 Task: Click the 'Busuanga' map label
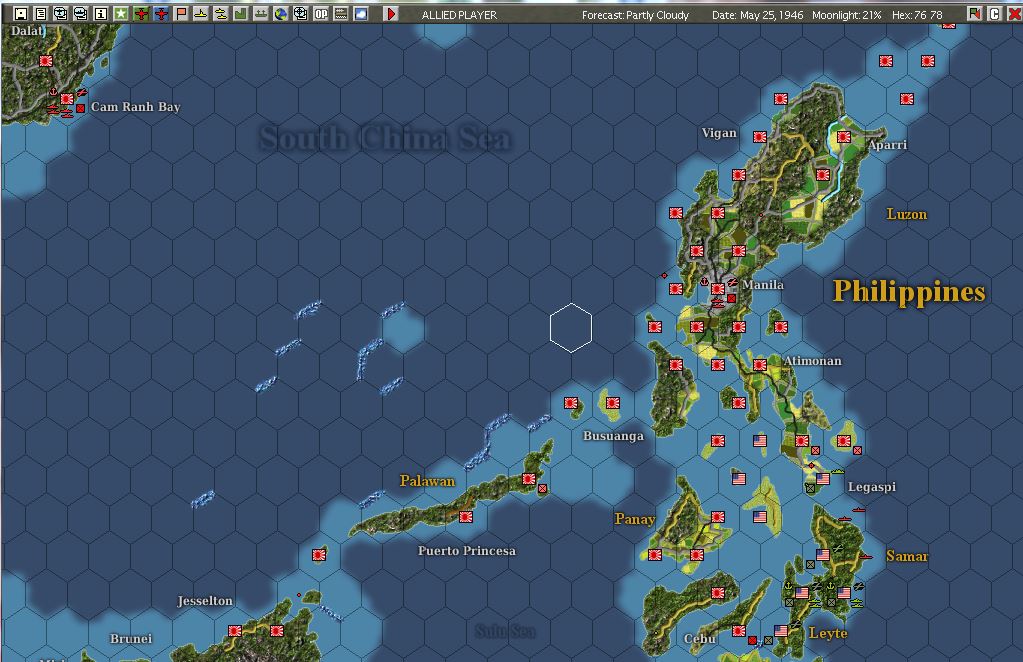point(613,436)
